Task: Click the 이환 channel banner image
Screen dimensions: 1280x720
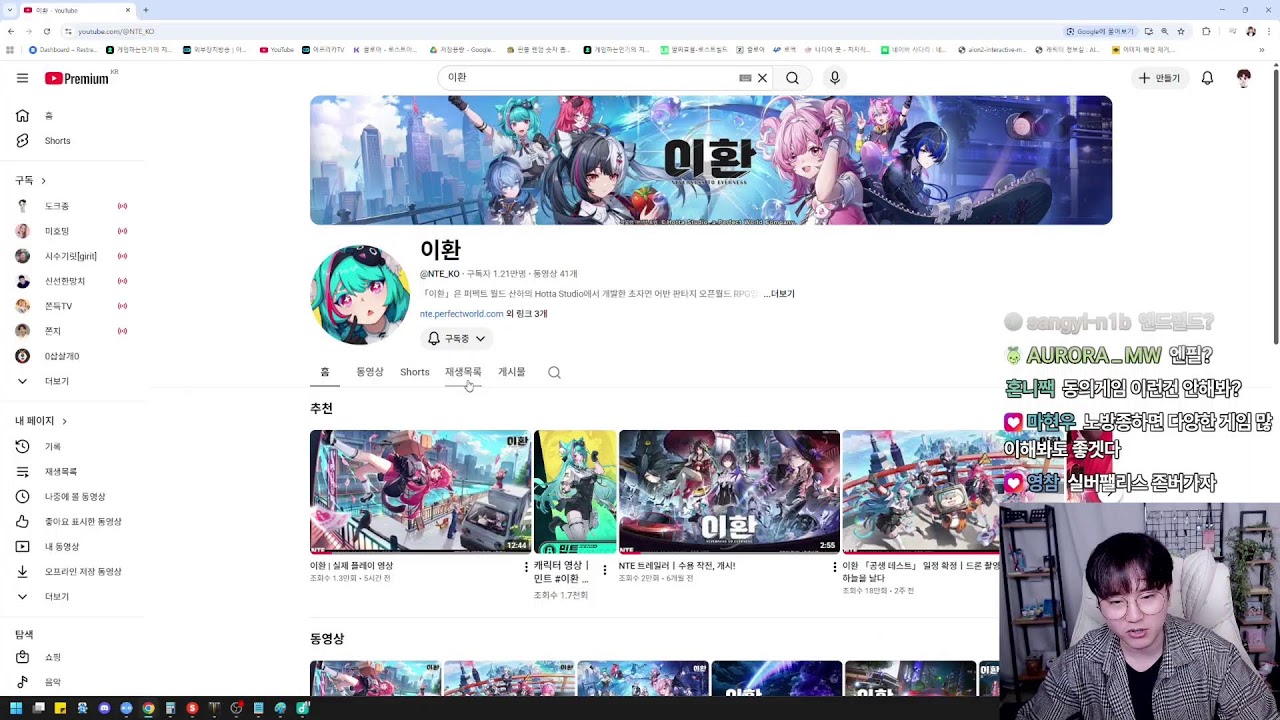Action: pyautogui.click(x=711, y=160)
